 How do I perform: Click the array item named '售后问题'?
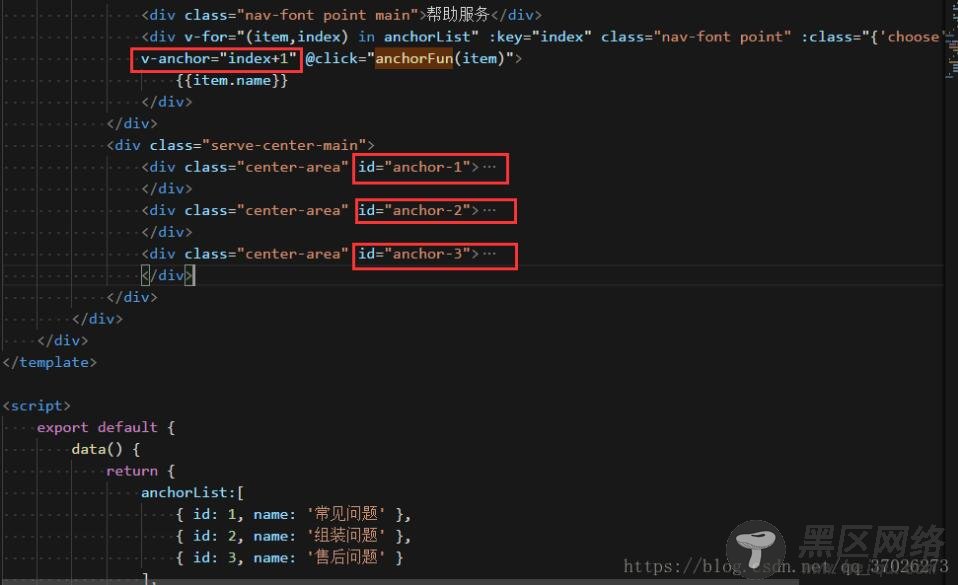tap(290, 557)
